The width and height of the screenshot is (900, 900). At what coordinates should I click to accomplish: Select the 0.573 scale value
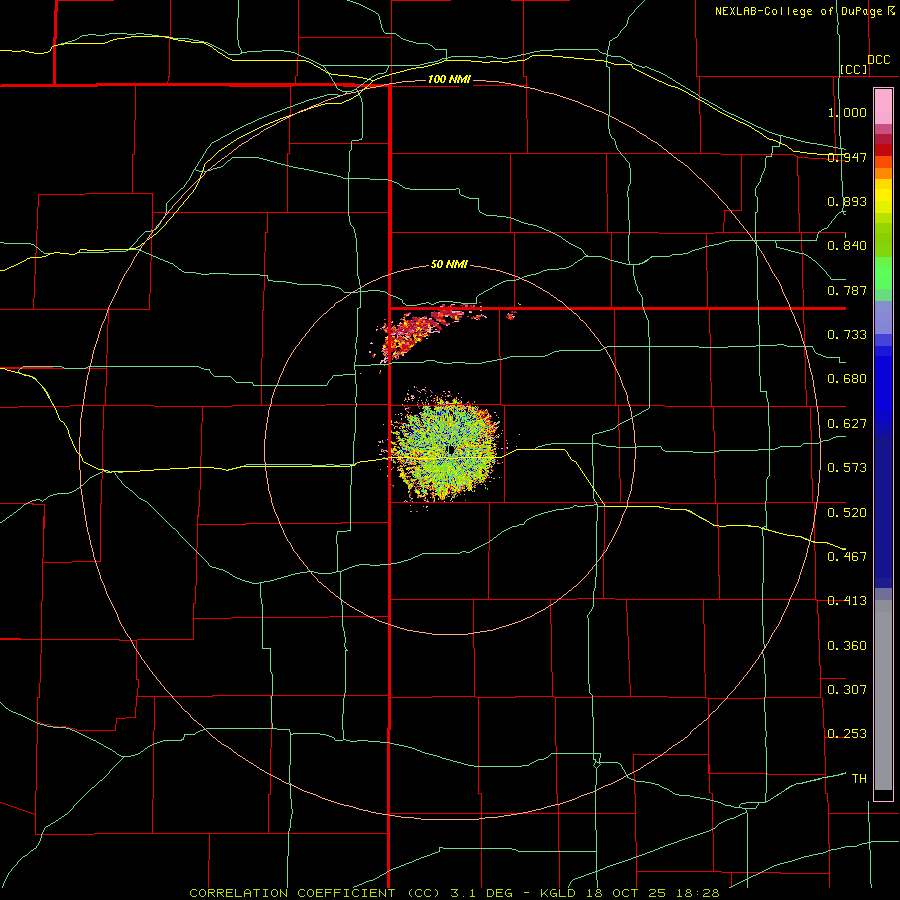coord(847,468)
